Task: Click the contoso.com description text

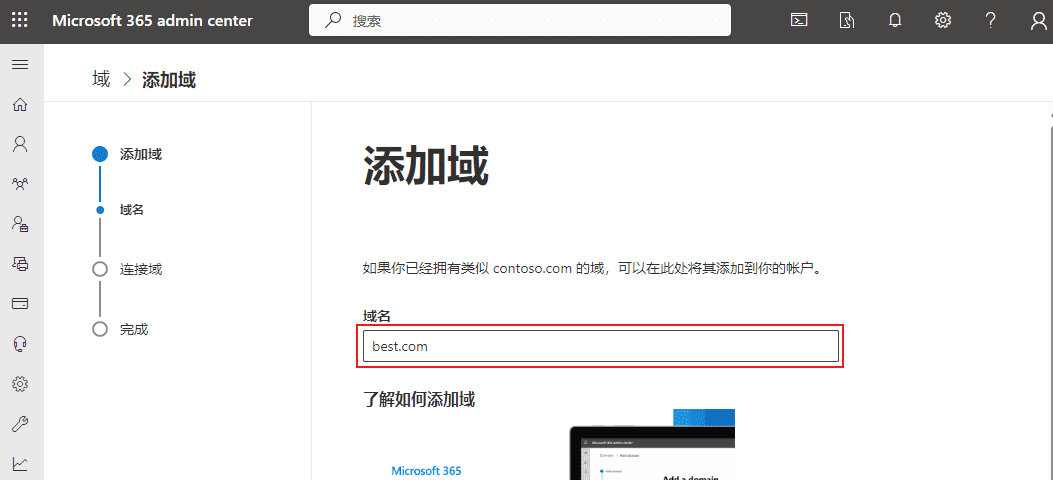Action: (x=592, y=269)
